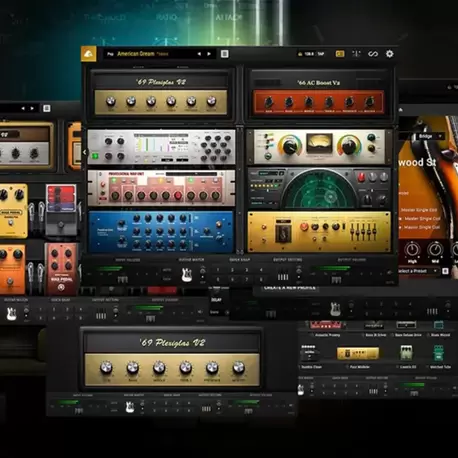Go to previous preset in main window
Image resolution: width=458 pixels, height=458 pixels.
point(199,54)
